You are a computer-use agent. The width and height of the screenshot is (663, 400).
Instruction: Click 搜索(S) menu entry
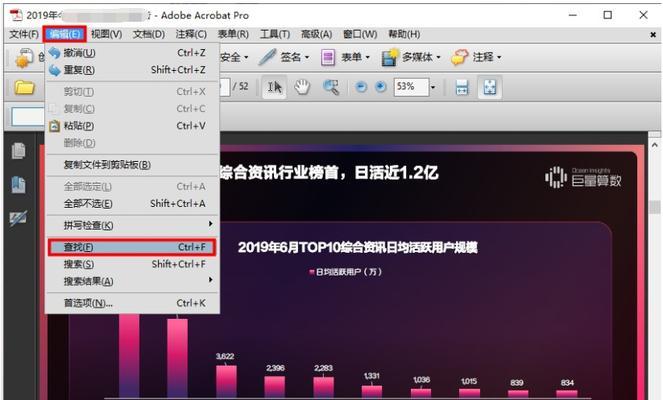[132, 264]
